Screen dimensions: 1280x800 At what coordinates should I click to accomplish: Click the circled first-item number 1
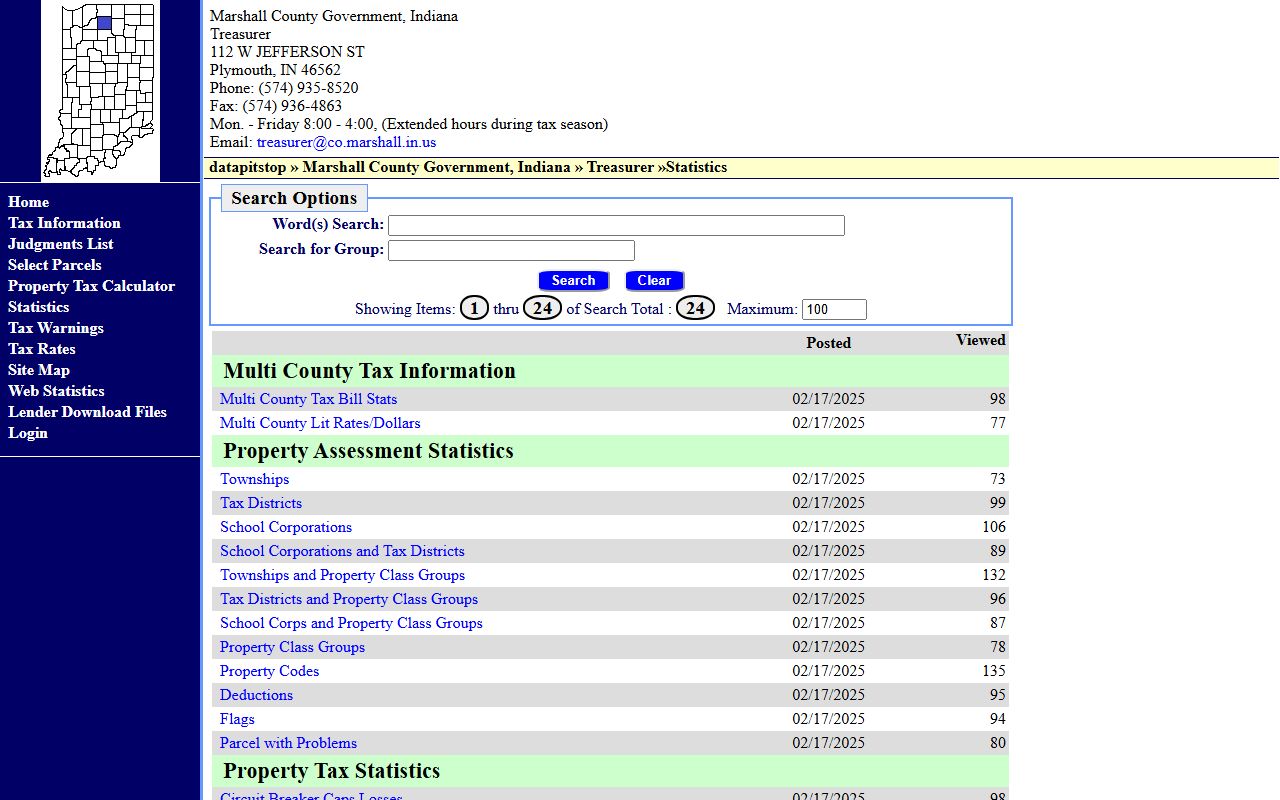coord(474,308)
